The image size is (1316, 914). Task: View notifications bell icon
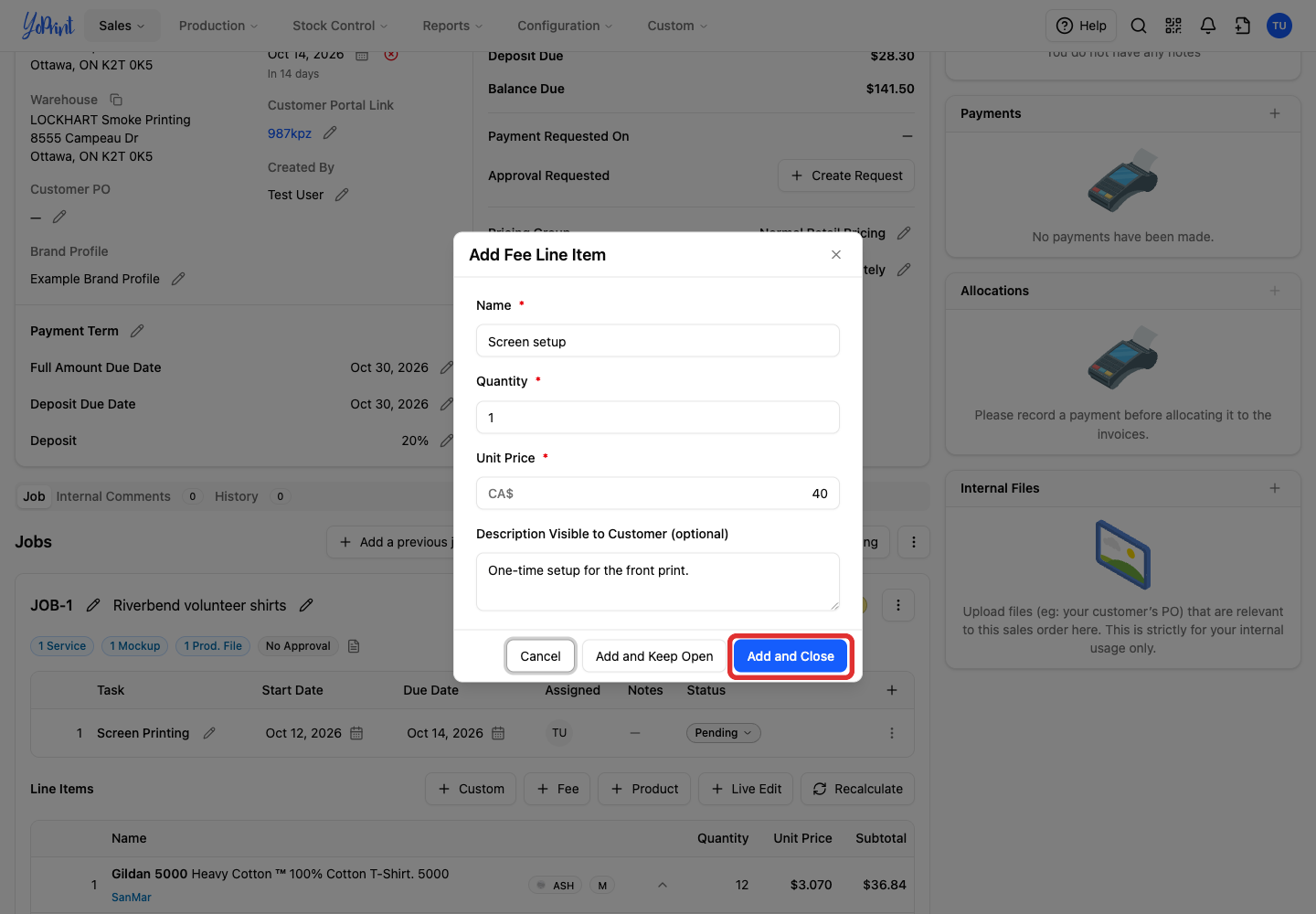[x=1208, y=26]
